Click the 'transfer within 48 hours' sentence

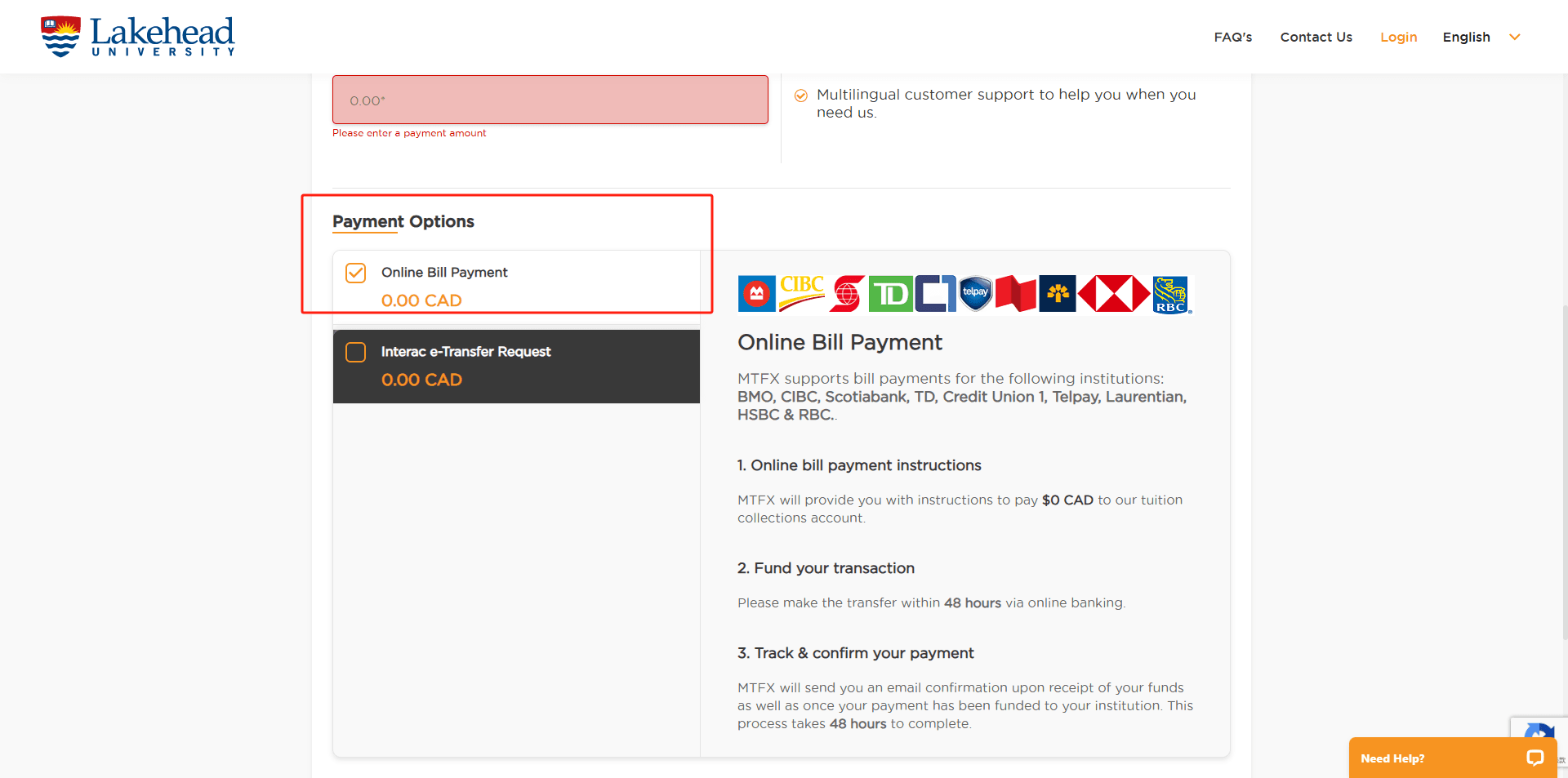point(931,603)
